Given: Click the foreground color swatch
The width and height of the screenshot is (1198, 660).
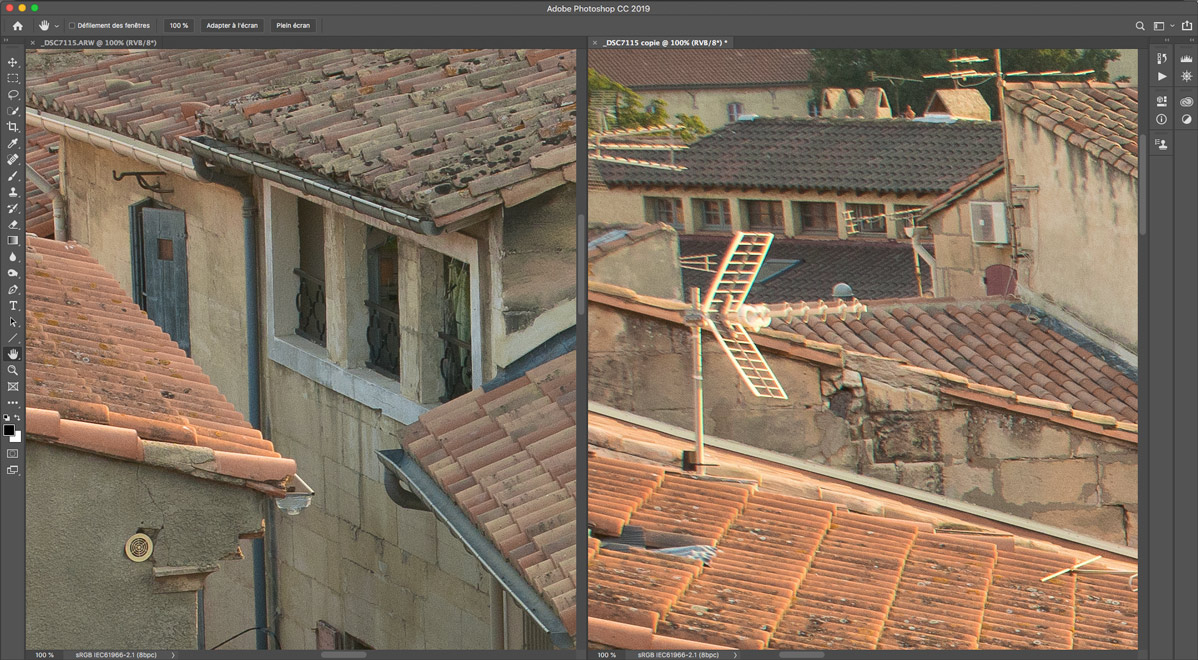Looking at the screenshot, I should [x=9, y=430].
